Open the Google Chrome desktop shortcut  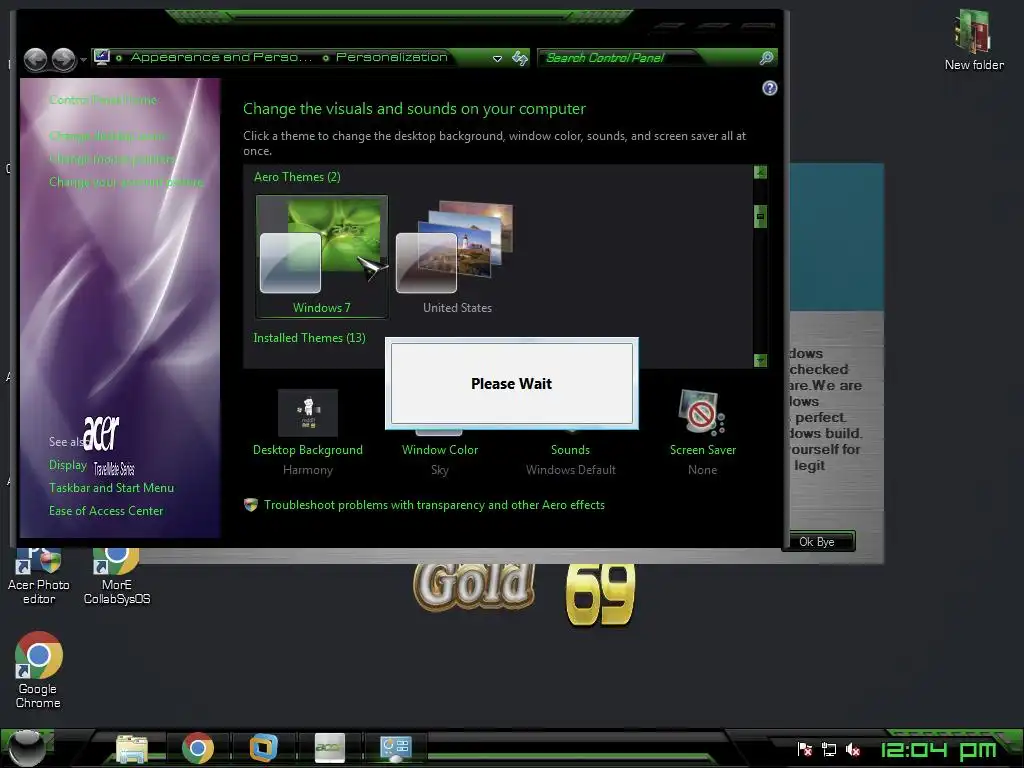coord(38,670)
